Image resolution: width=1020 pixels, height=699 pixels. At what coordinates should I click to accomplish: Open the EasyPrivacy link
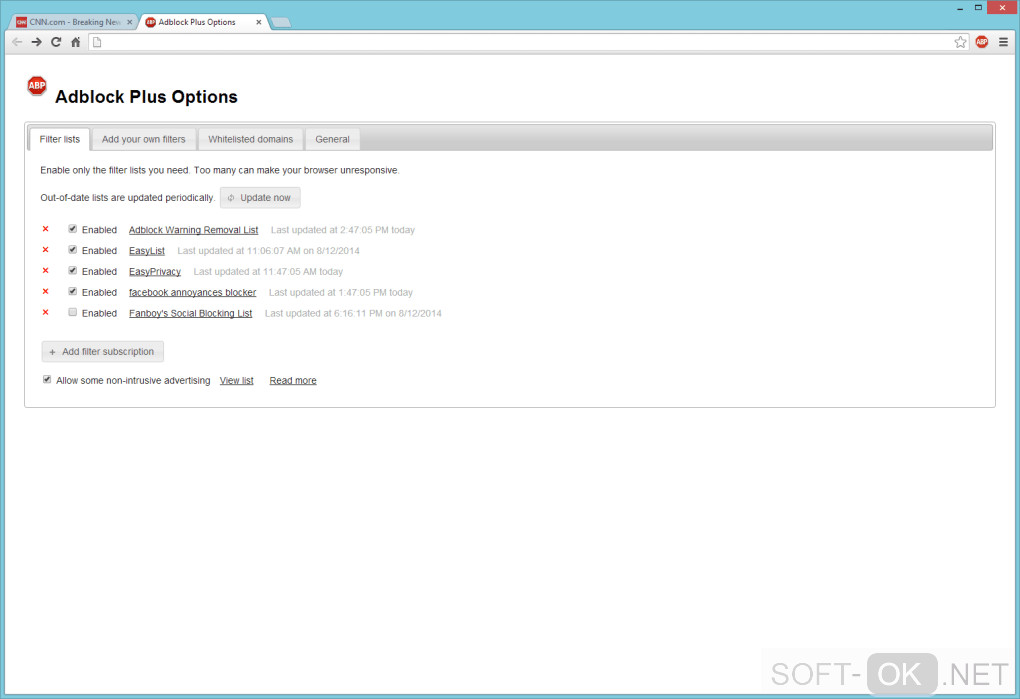(155, 272)
